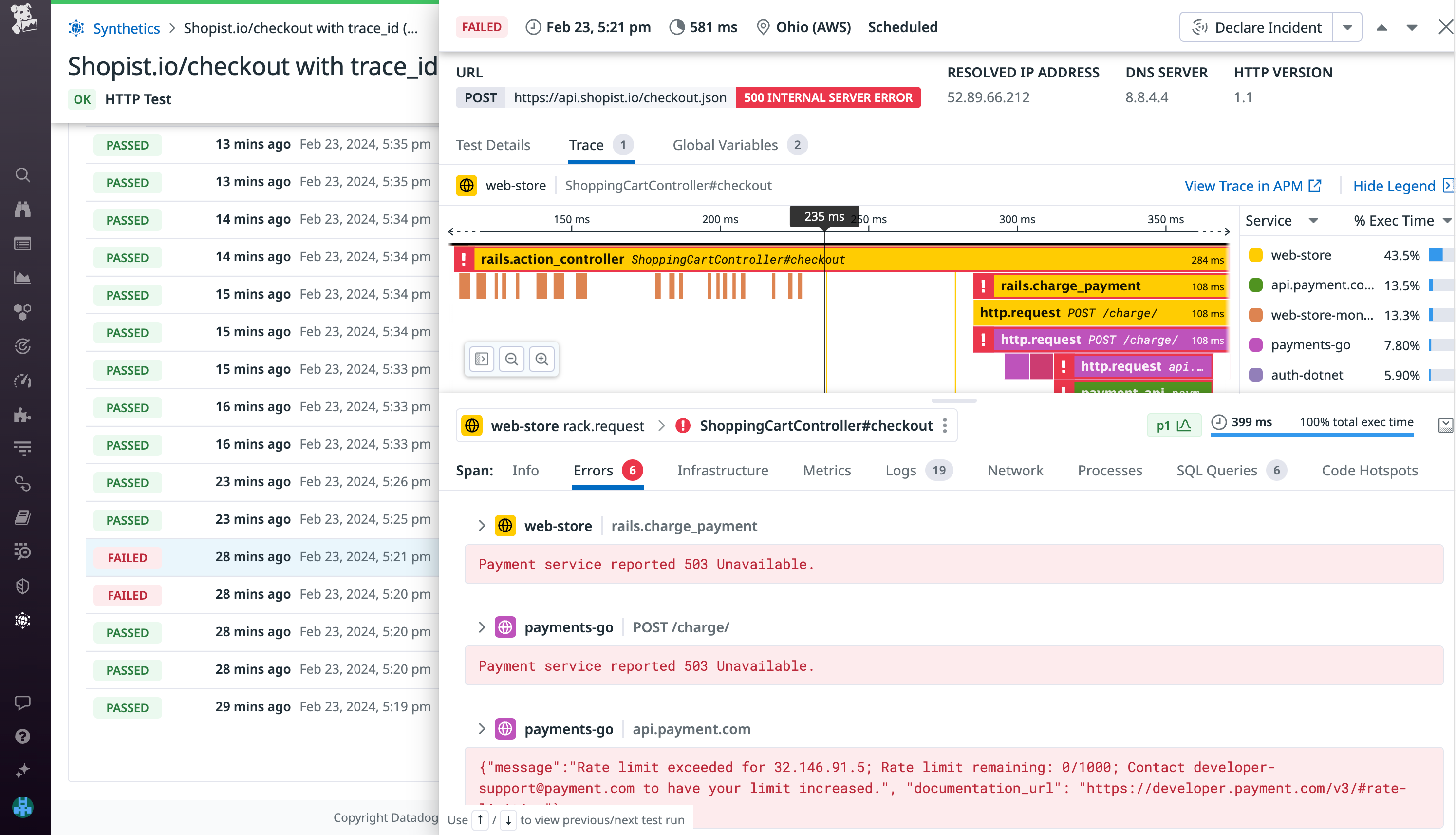This screenshot has width=1456, height=835.
Task: Expand the web-store rails.charge_payment error entry
Action: point(482,525)
